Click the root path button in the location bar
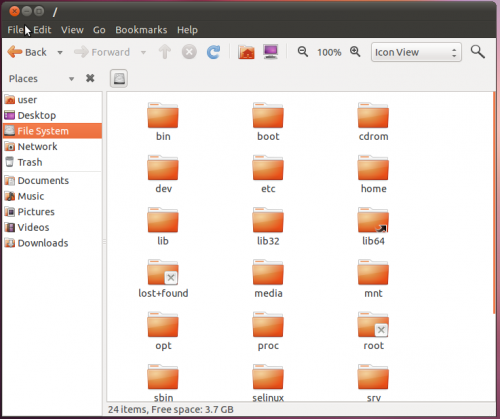 click(x=119, y=79)
